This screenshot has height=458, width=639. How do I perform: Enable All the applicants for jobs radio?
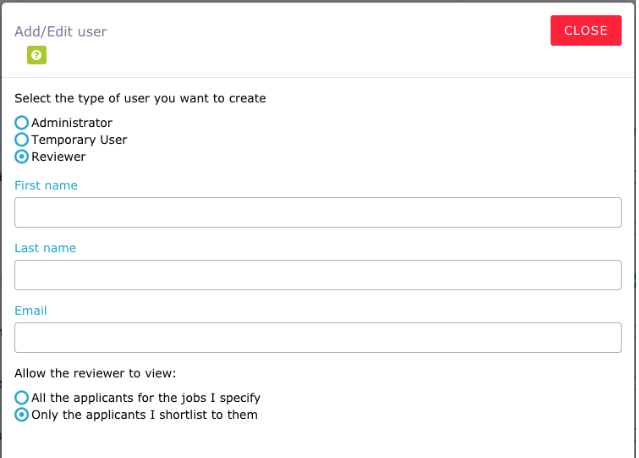22,398
